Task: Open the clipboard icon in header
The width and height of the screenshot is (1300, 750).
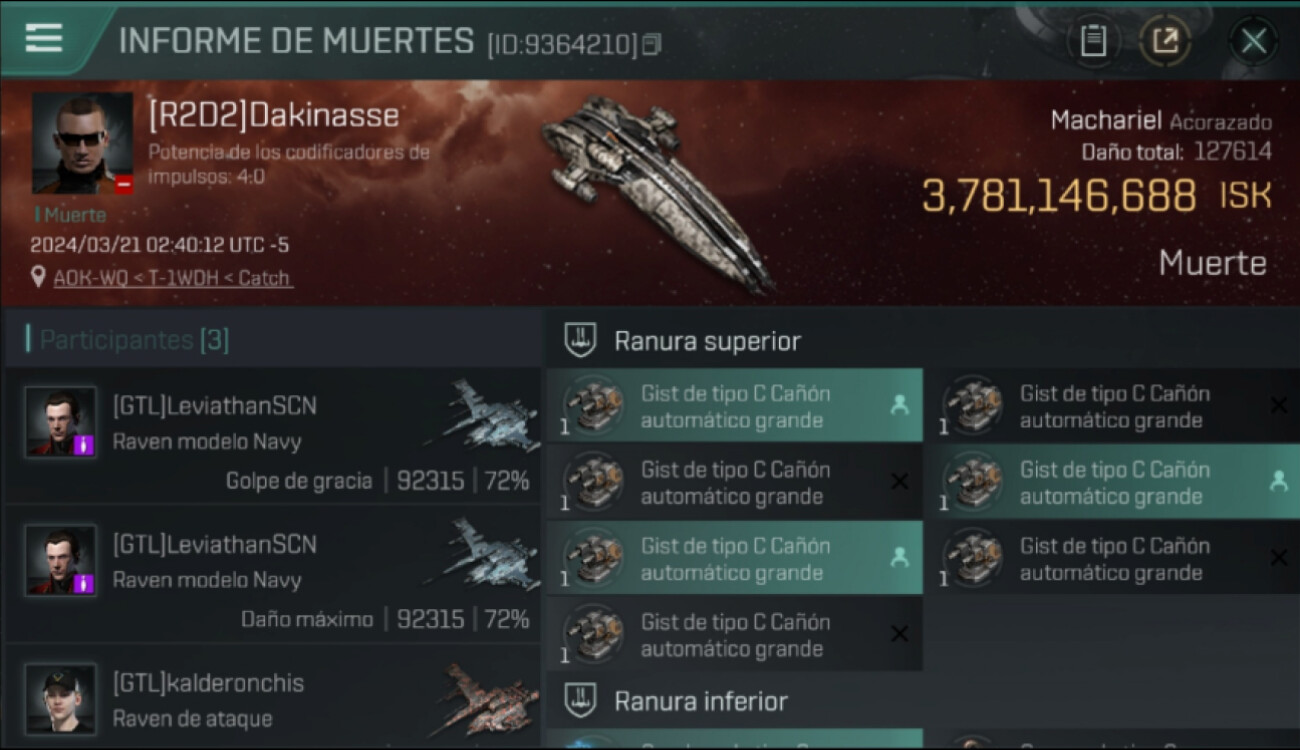Action: click(1093, 41)
